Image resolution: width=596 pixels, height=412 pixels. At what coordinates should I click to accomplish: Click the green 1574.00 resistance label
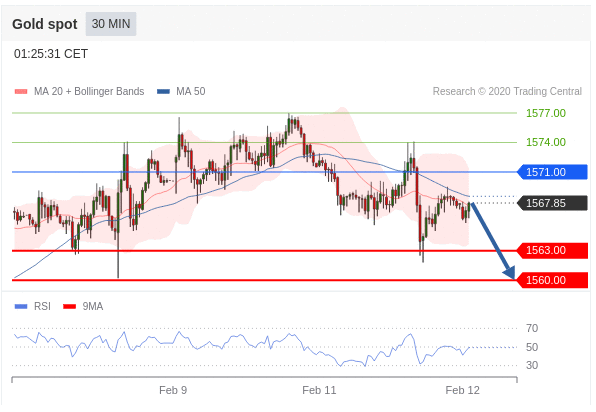pos(546,142)
